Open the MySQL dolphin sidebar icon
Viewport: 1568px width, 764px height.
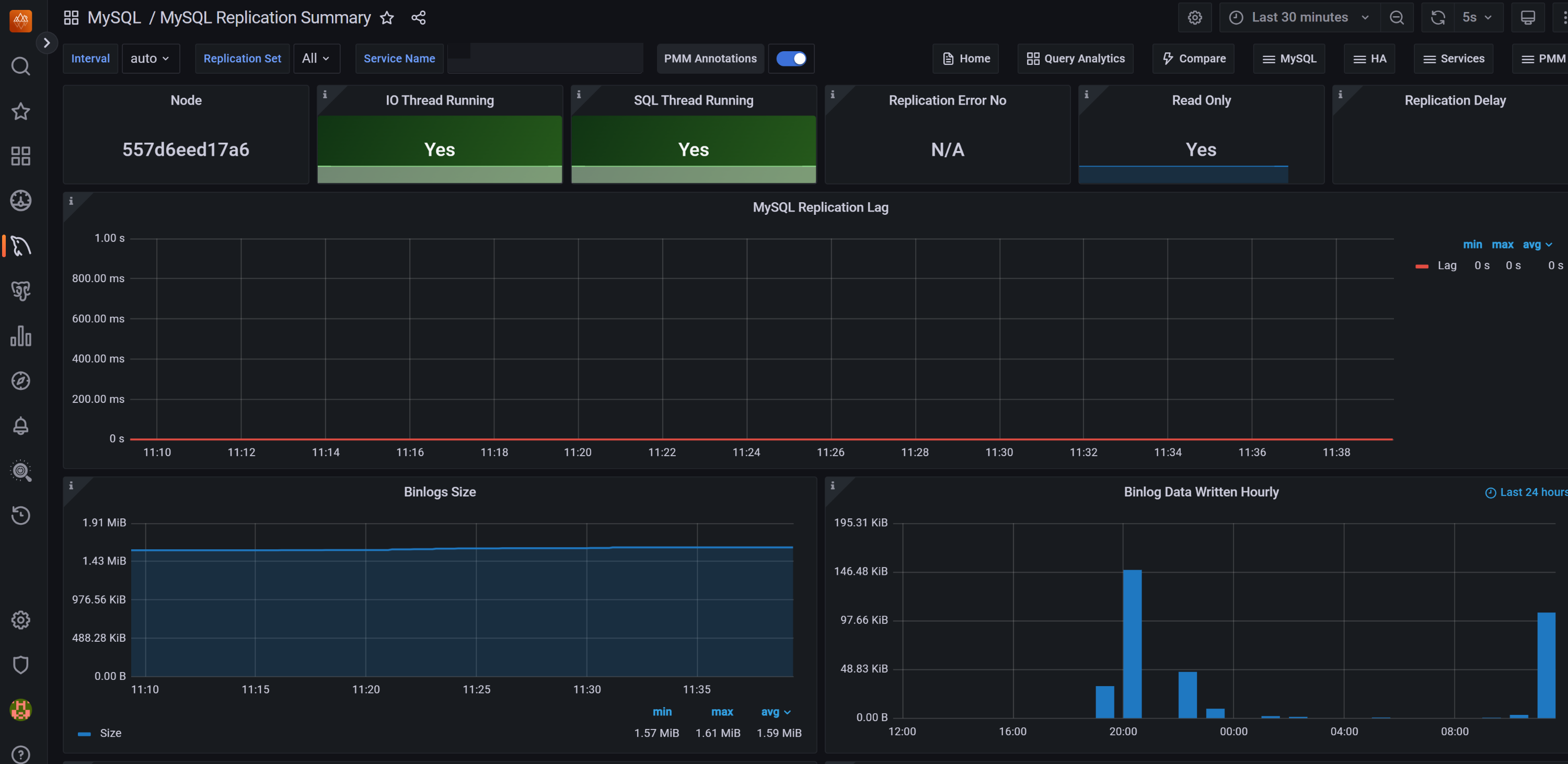coord(21,246)
